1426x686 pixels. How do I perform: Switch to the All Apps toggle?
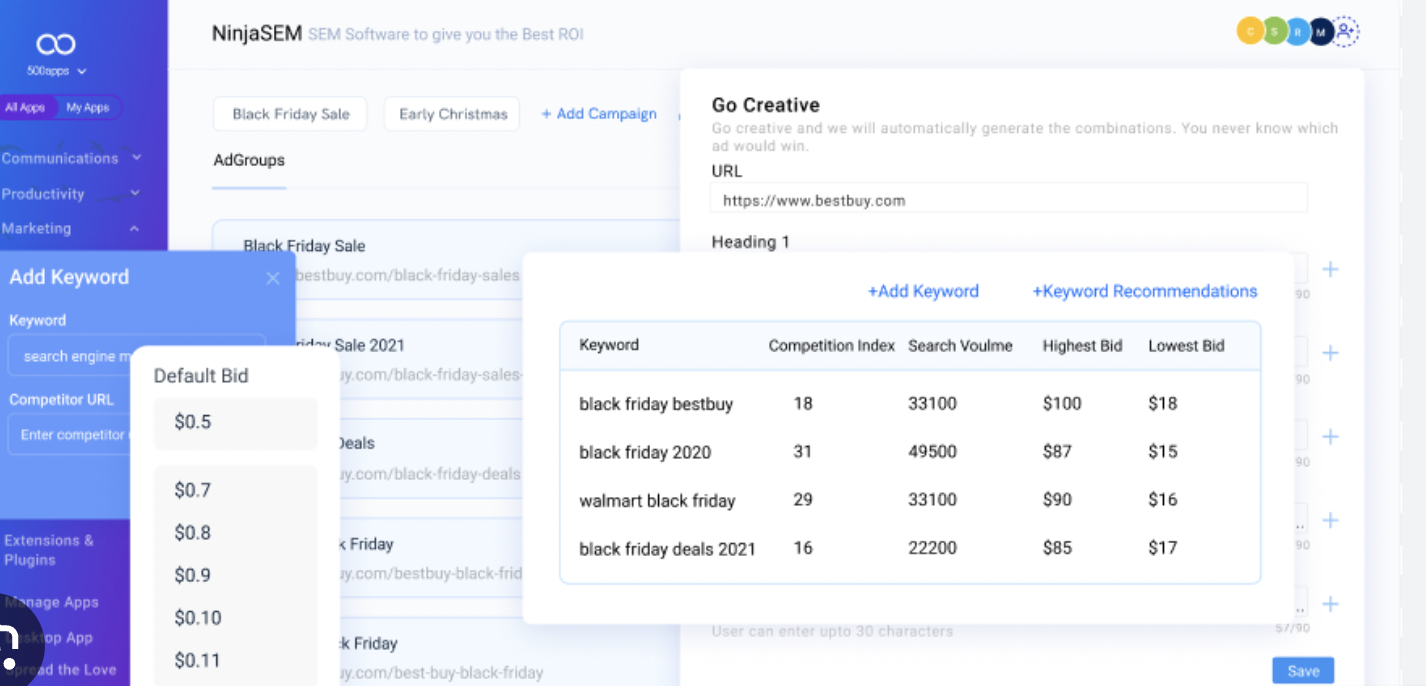(x=25, y=108)
